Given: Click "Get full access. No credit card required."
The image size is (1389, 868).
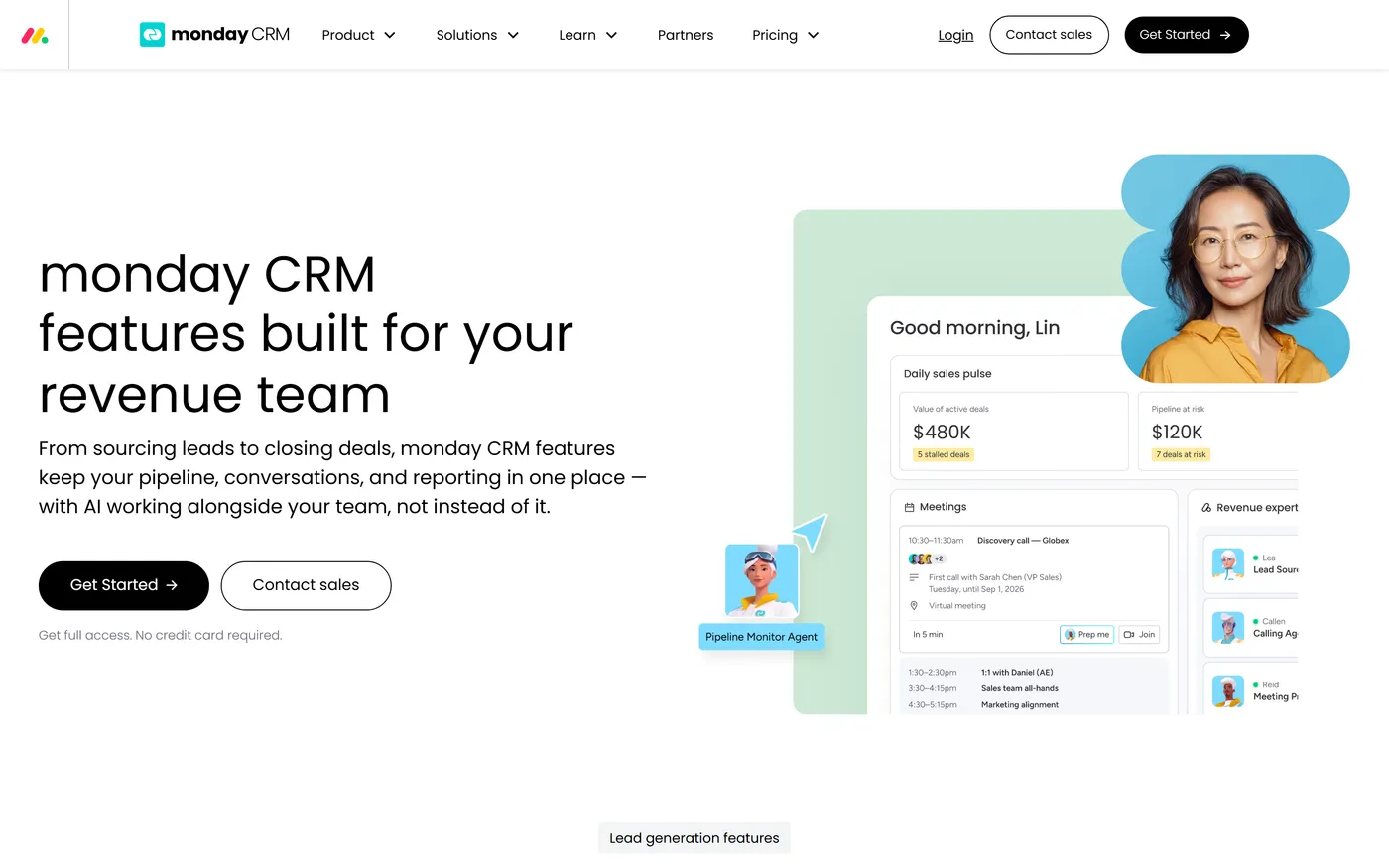Looking at the screenshot, I should (161, 635).
